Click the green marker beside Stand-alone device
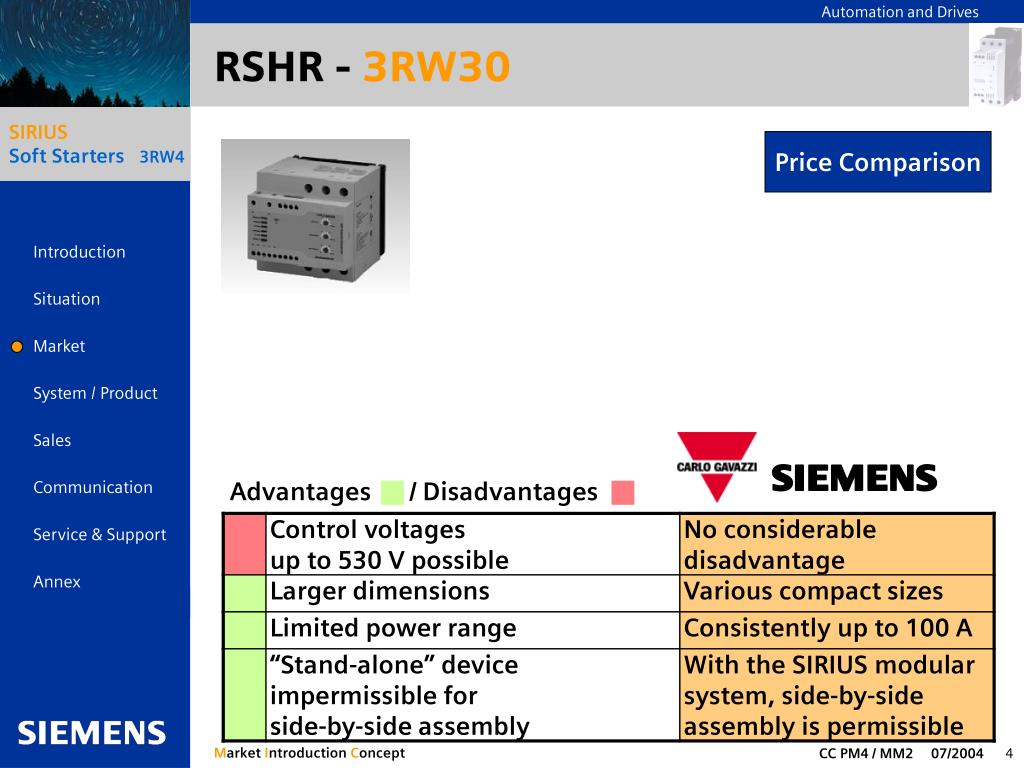1024x768 pixels. pyautogui.click(x=245, y=694)
